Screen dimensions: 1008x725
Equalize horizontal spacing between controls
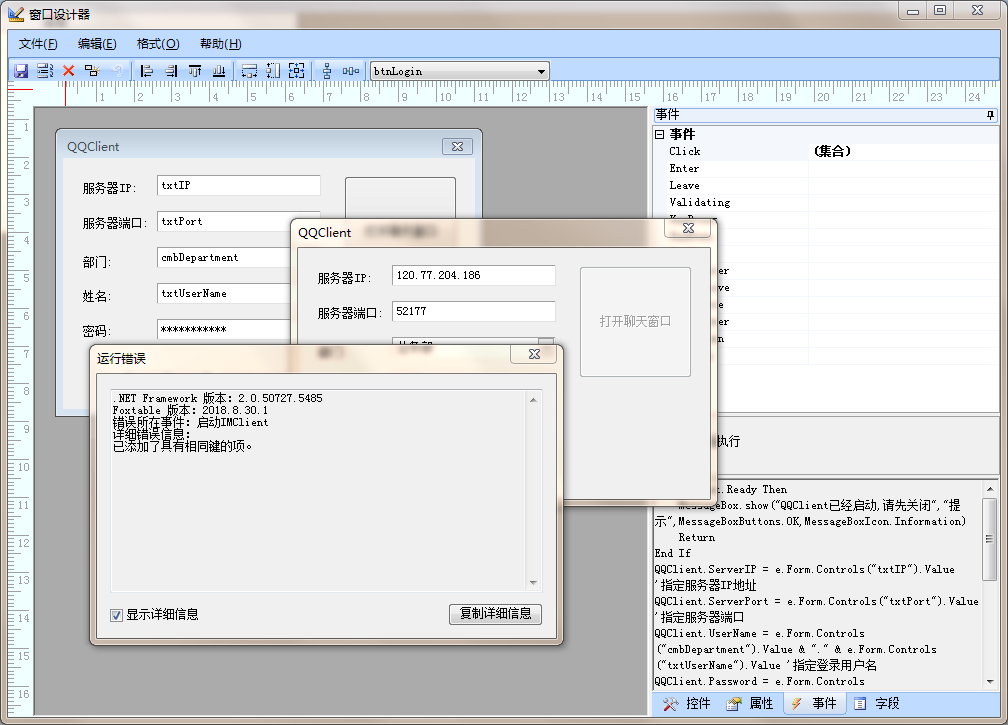coord(350,71)
